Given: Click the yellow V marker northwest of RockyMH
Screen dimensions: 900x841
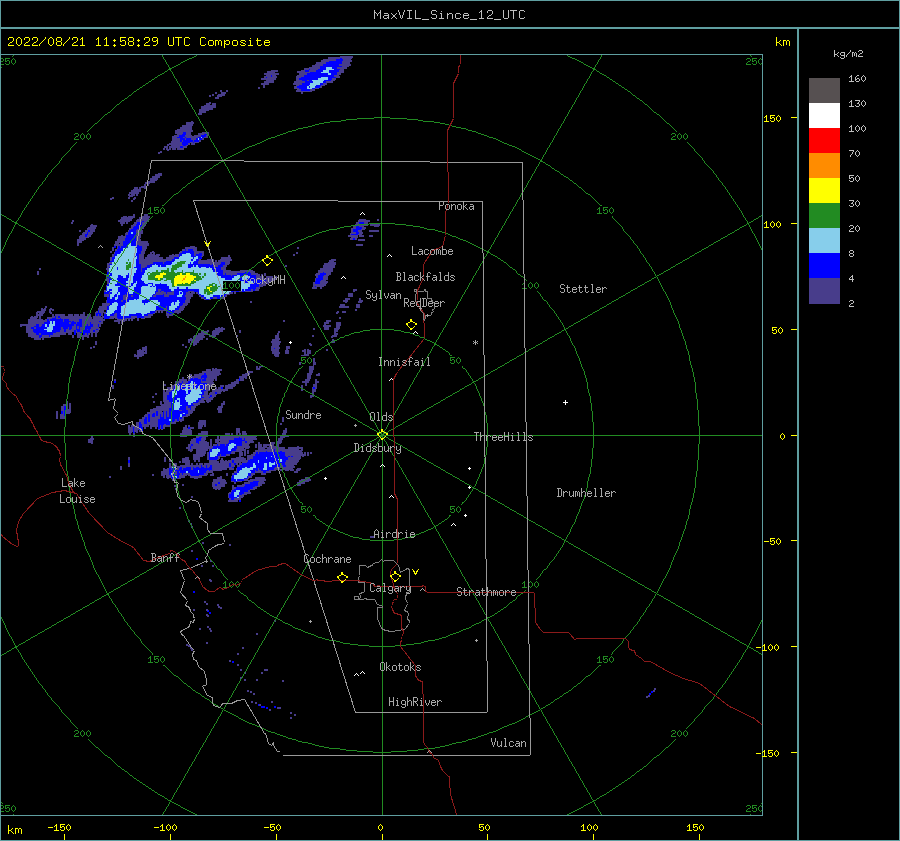Looking at the screenshot, I should (x=208, y=245).
